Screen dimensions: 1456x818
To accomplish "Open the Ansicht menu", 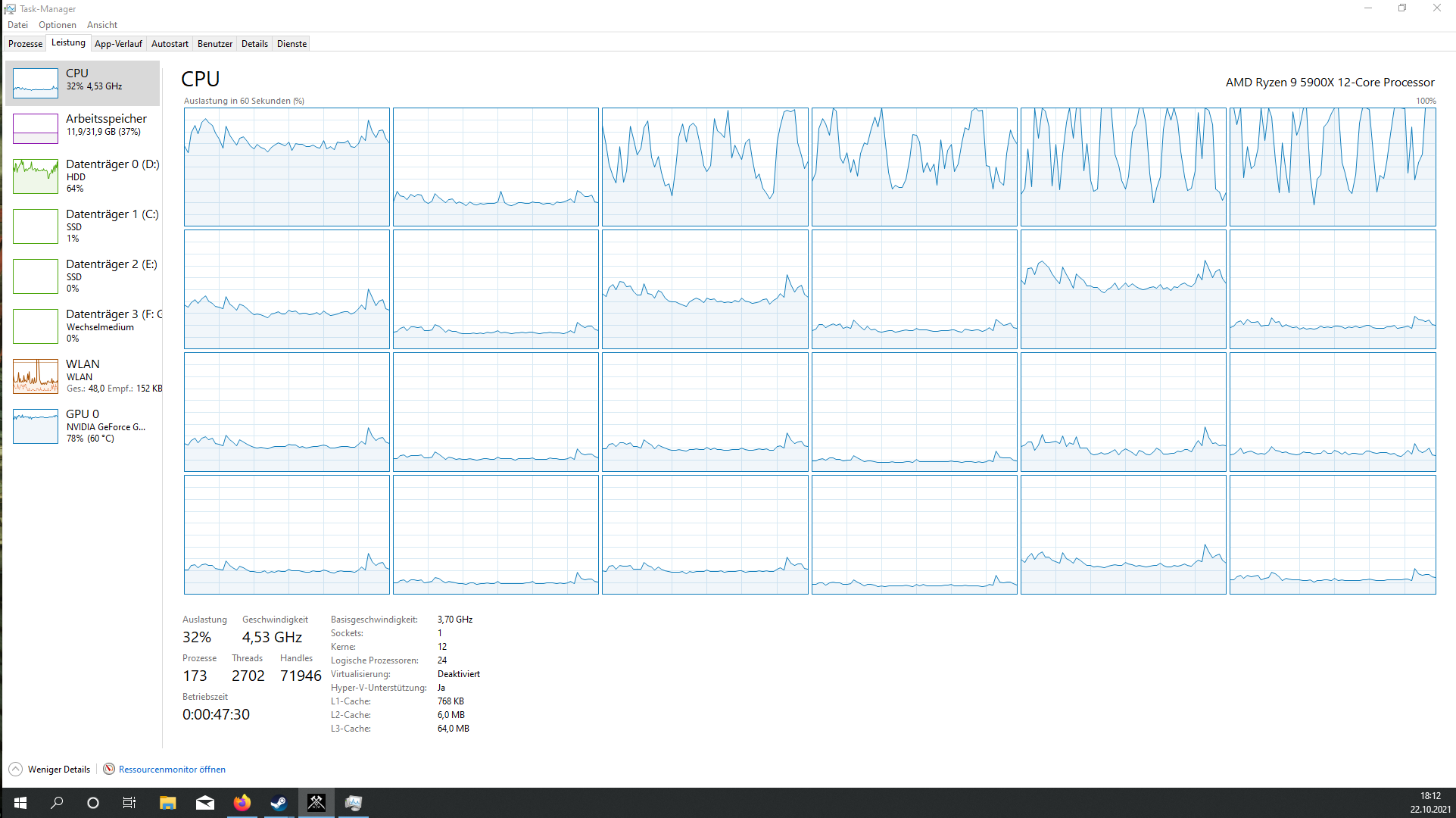I will pos(102,25).
